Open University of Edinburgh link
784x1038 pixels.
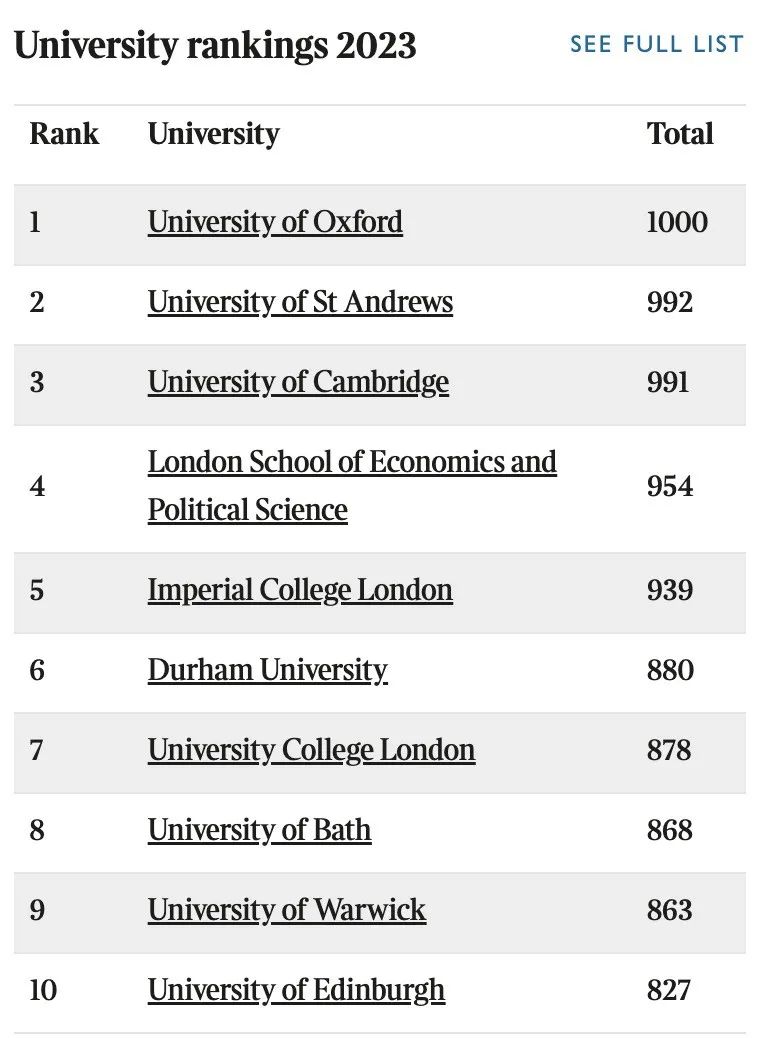pos(296,991)
